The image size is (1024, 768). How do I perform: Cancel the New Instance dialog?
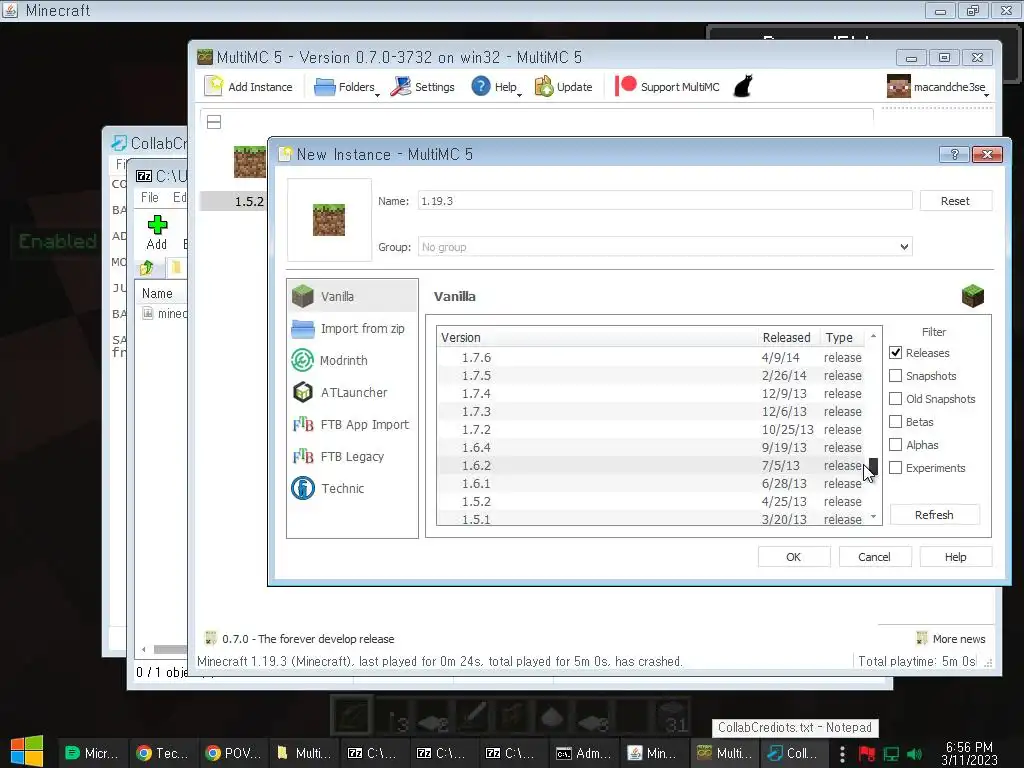click(x=874, y=557)
